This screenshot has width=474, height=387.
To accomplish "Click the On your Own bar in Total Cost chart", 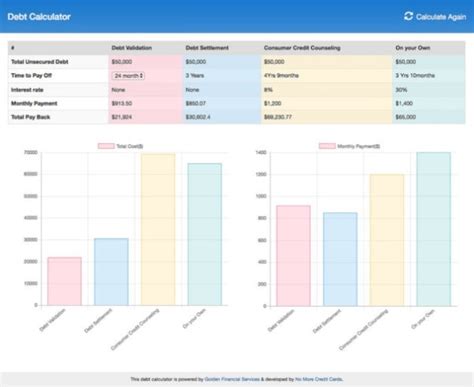I will 205,234.
